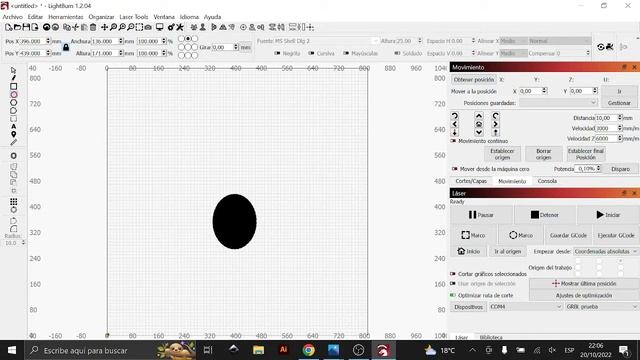Toggle Cortar gráficos seleccionados
Screen dimensions: 640x360
(x=453, y=274)
